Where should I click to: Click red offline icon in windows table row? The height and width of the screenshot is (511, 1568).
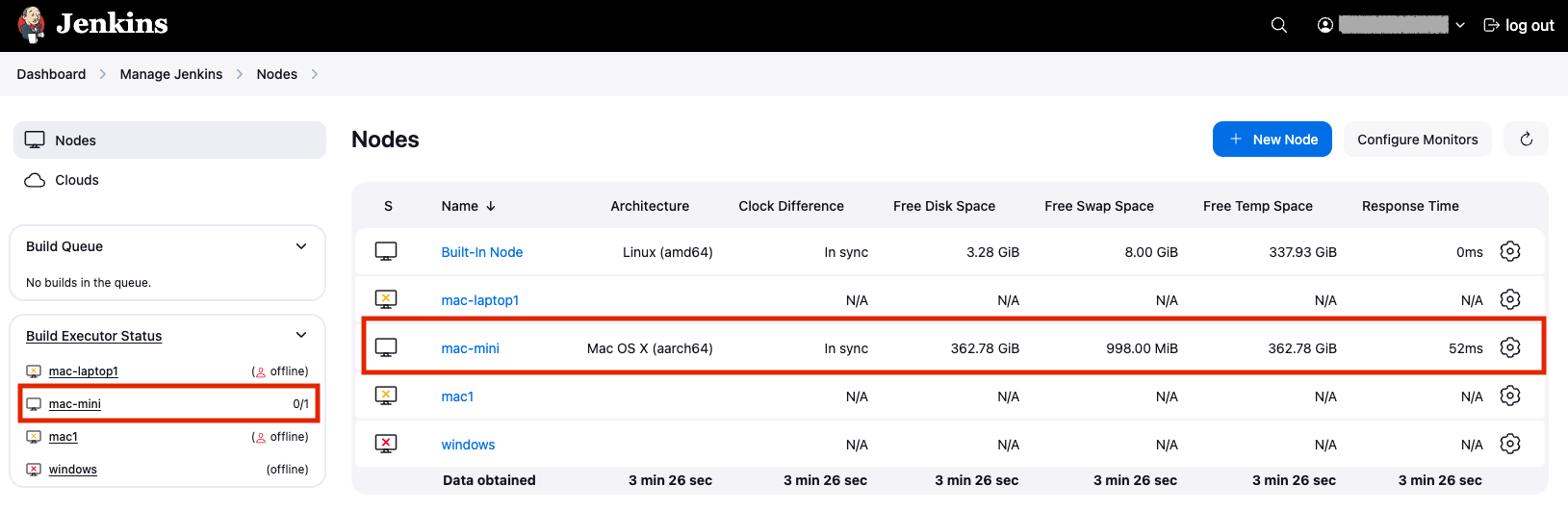(x=386, y=444)
